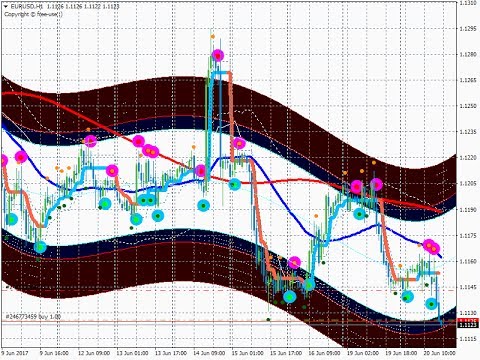Screen dimensions: 480x360
Task: Click the black current price tag 1.1123
Action: coord(468,325)
